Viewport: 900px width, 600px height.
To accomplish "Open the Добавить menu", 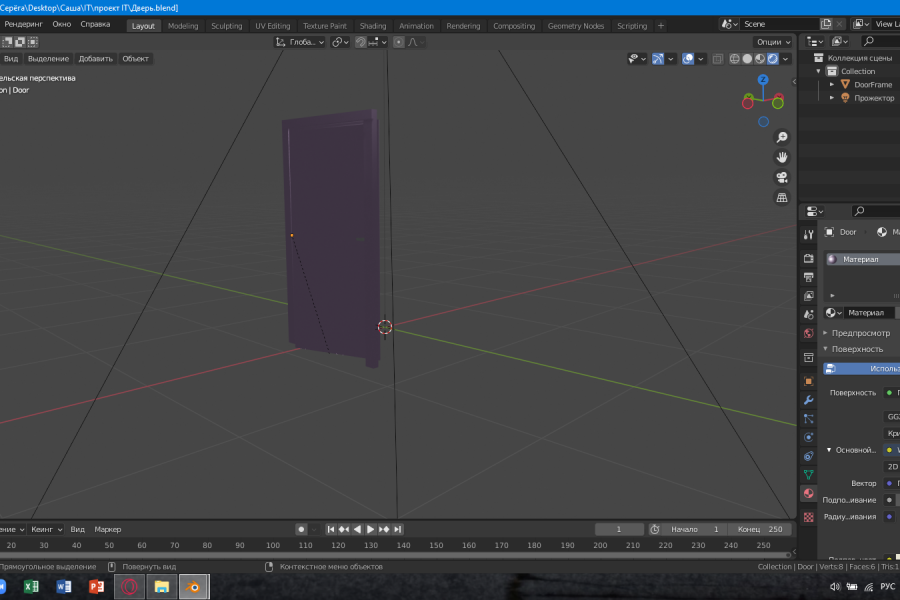I will coord(95,59).
